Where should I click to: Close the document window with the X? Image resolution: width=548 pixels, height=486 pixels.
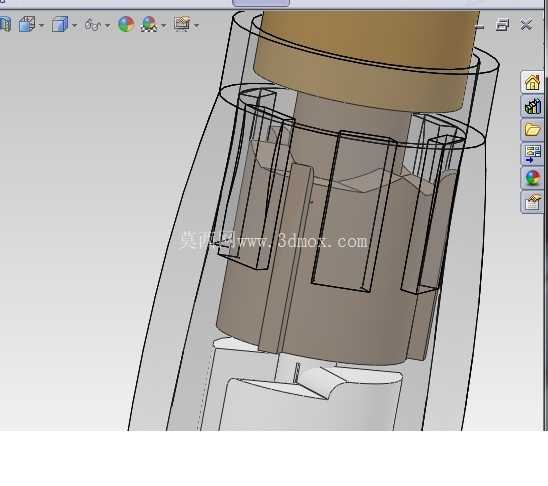coord(526,25)
